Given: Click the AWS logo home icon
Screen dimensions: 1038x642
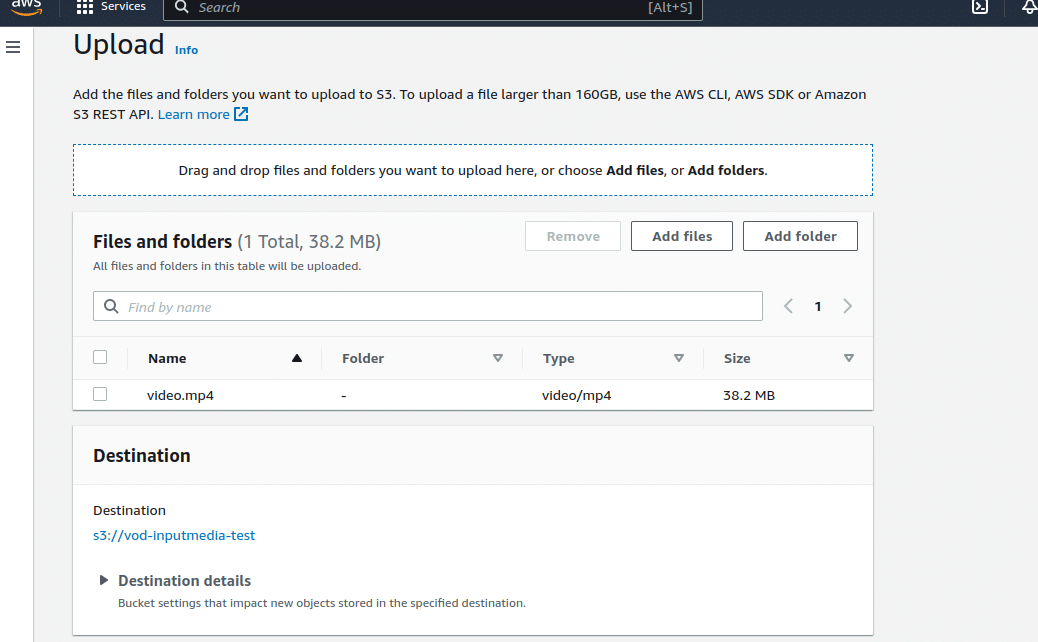Looking at the screenshot, I should [26, 7].
